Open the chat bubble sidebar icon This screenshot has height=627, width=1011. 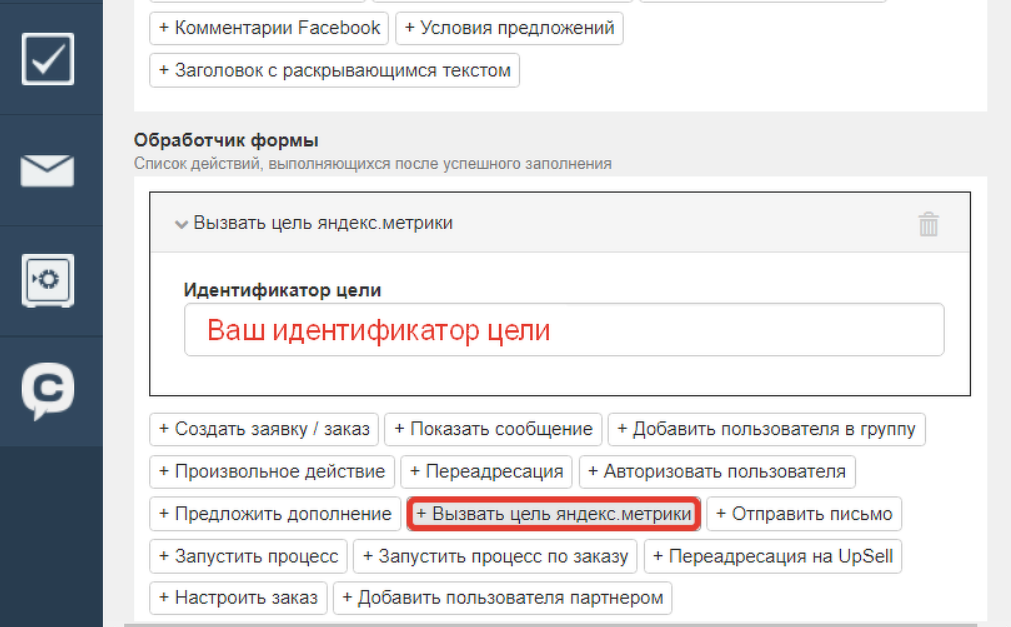click(48, 391)
